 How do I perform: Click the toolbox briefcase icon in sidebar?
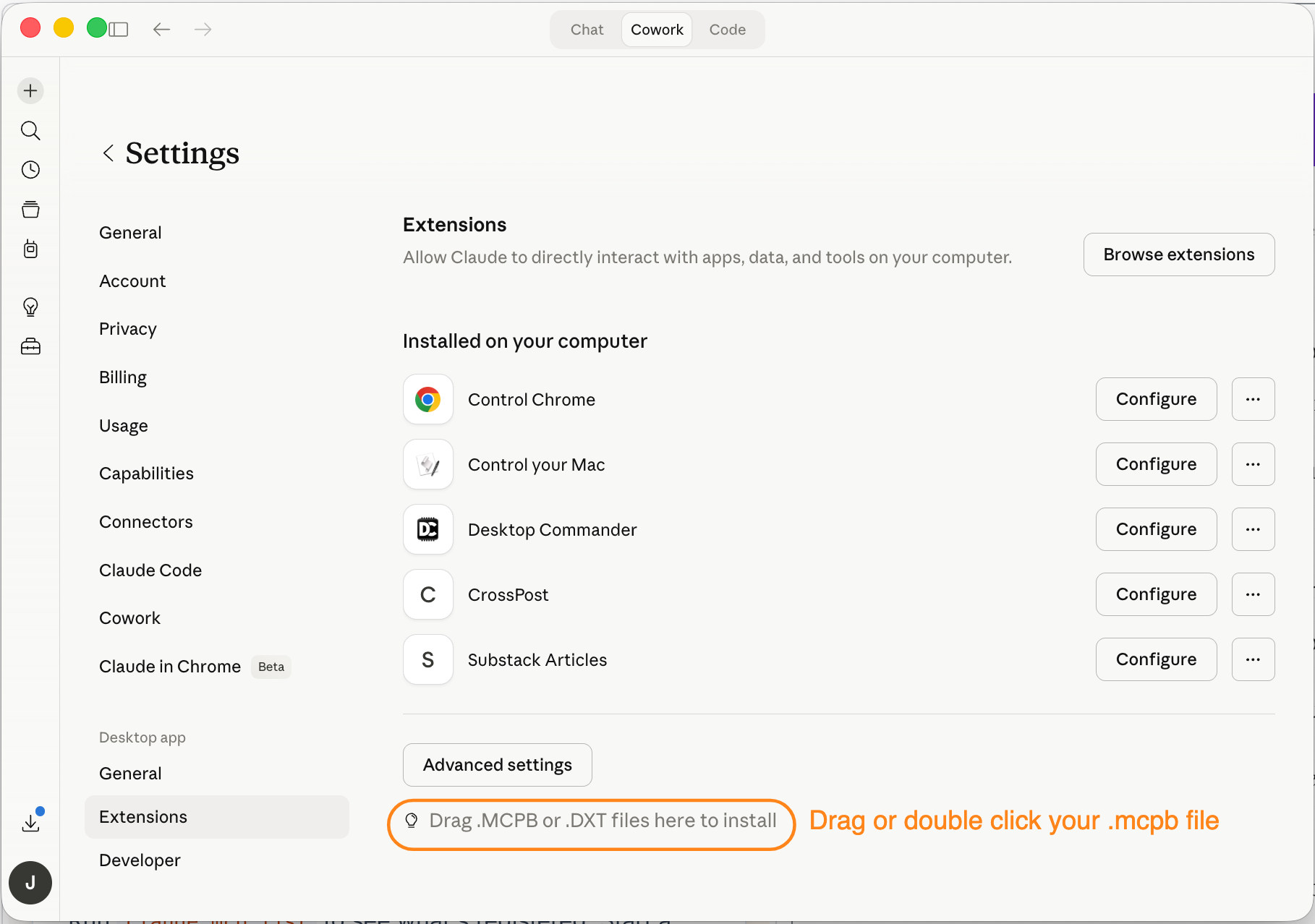click(30, 347)
